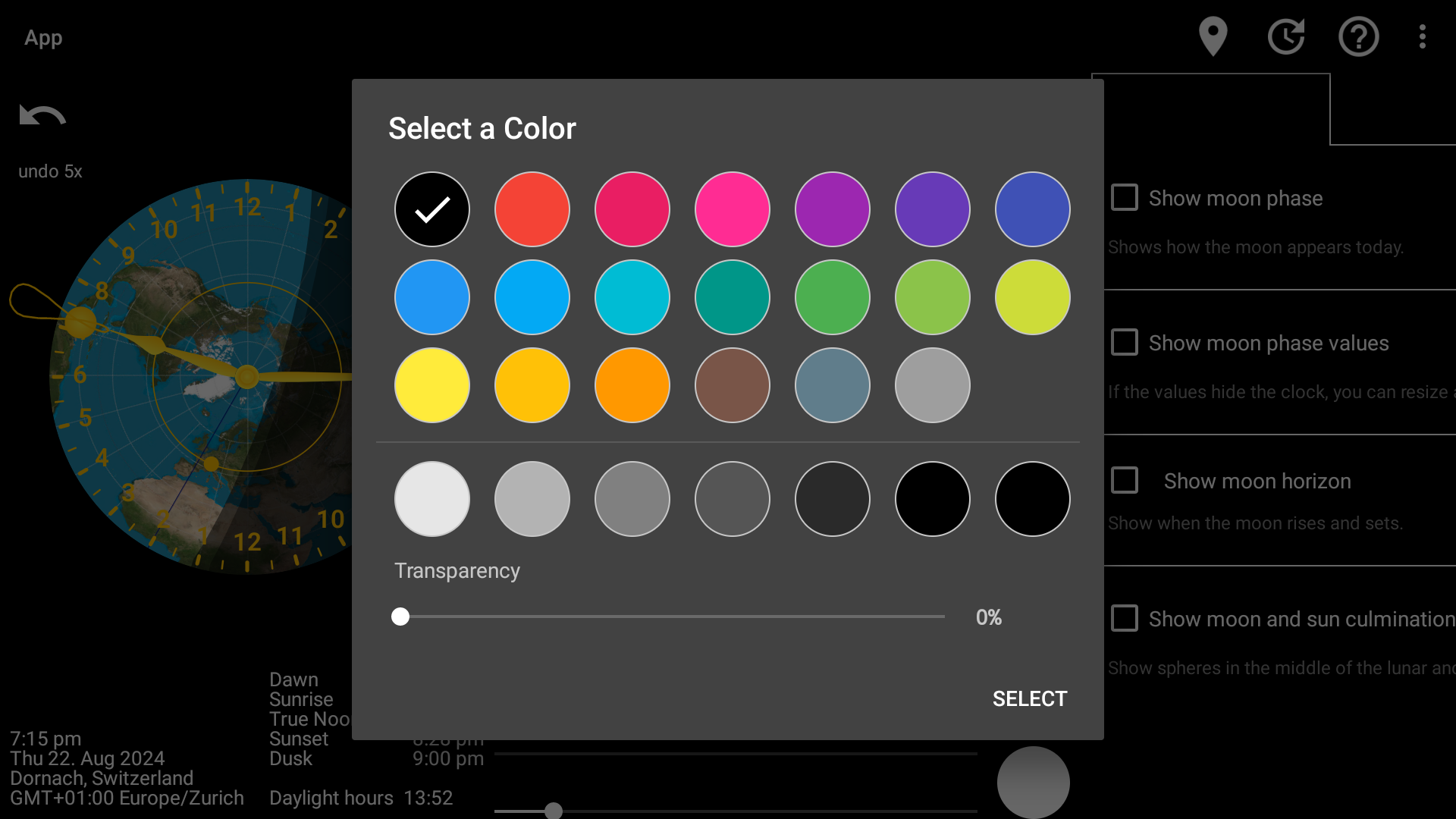The image size is (1456, 819).
Task: Select the teal color swatch
Action: pyautogui.click(x=733, y=297)
